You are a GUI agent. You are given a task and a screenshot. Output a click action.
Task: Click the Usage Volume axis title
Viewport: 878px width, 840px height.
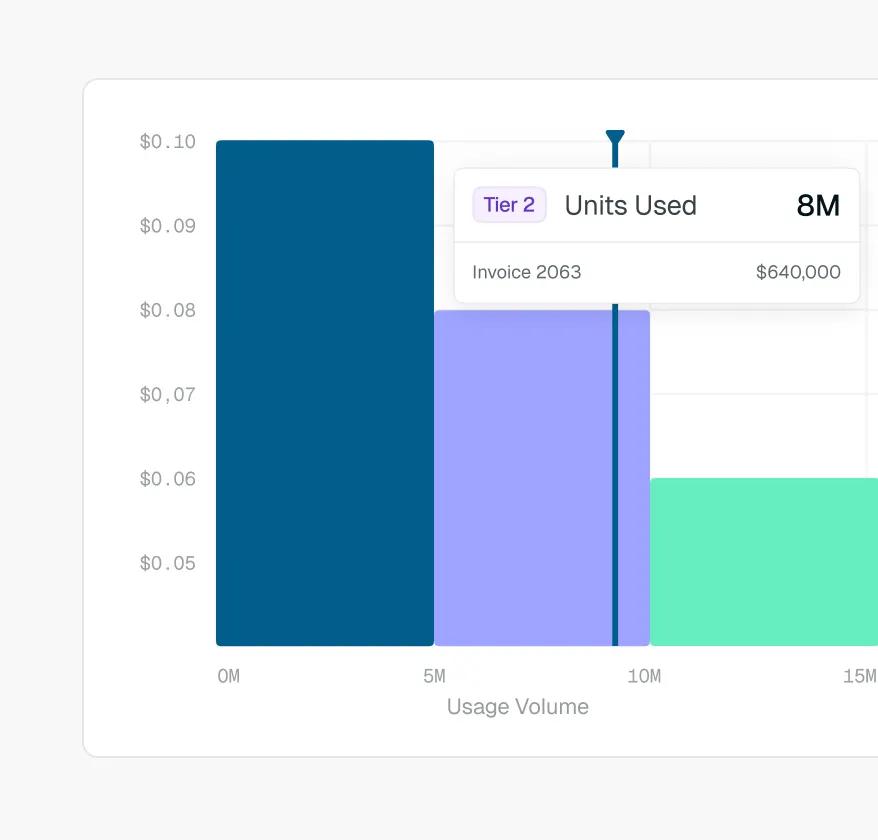tap(518, 707)
